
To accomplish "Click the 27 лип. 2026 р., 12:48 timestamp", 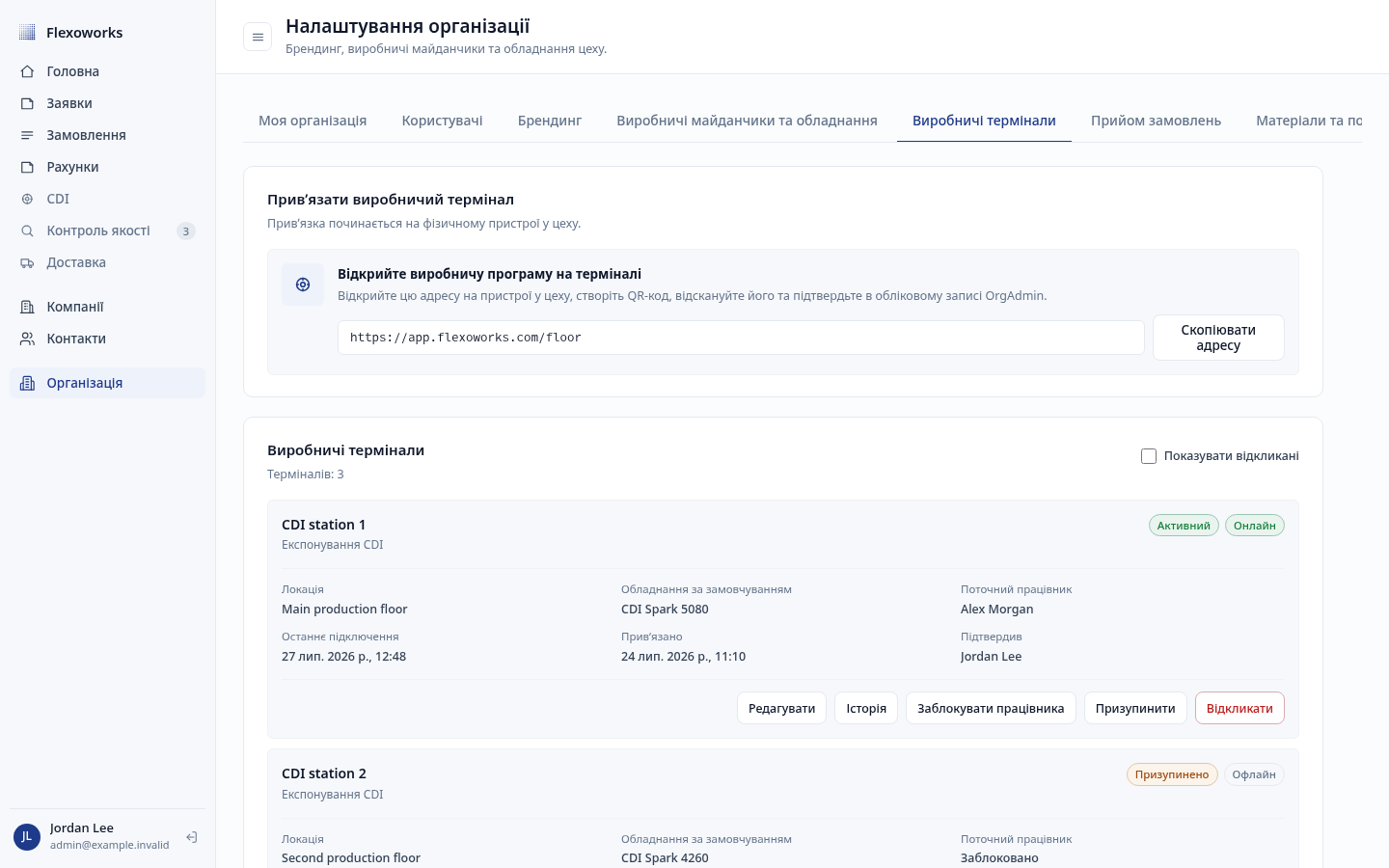I will pyautogui.click(x=343, y=657).
